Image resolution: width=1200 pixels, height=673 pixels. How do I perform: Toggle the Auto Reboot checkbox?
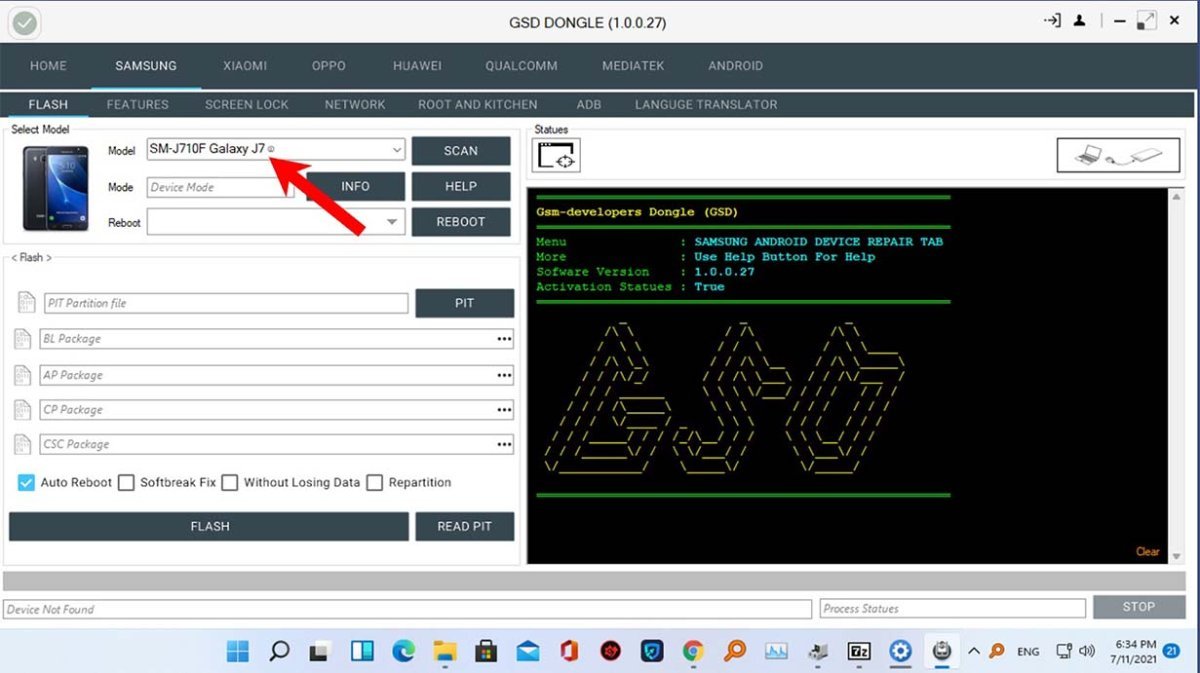pyautogui.click(x=26, y=483)
